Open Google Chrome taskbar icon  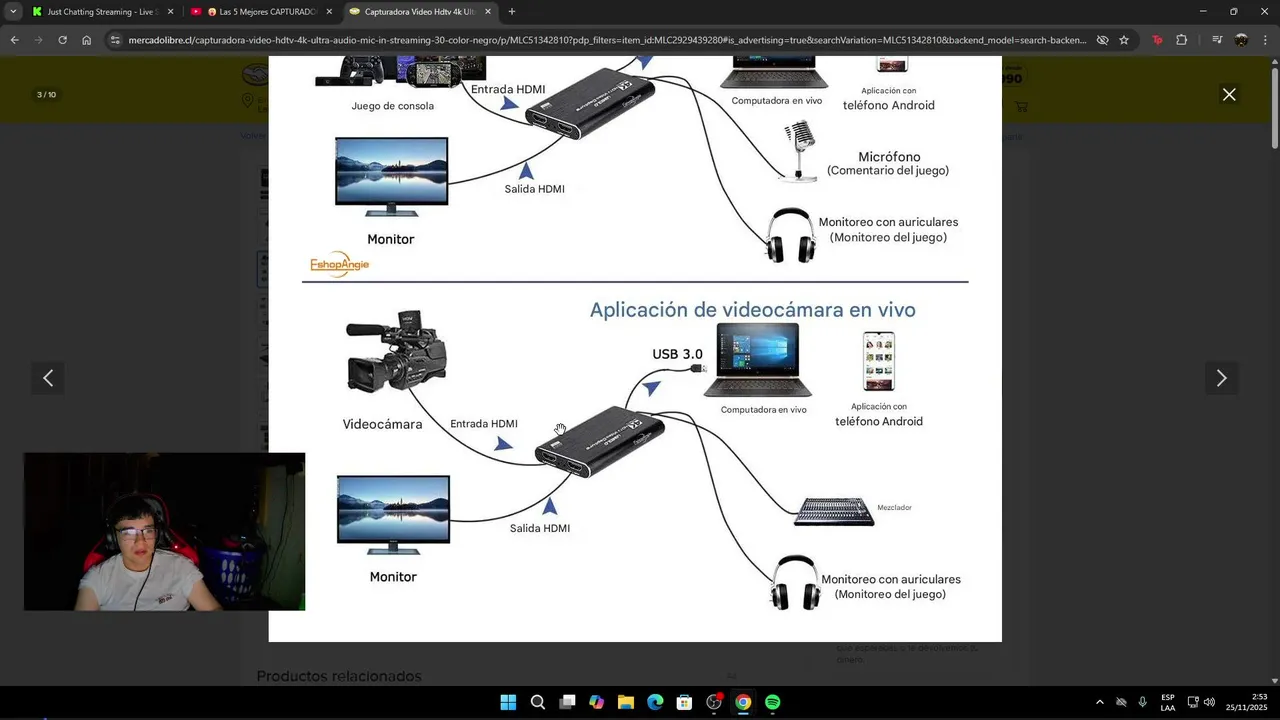(x=743, y=702)
